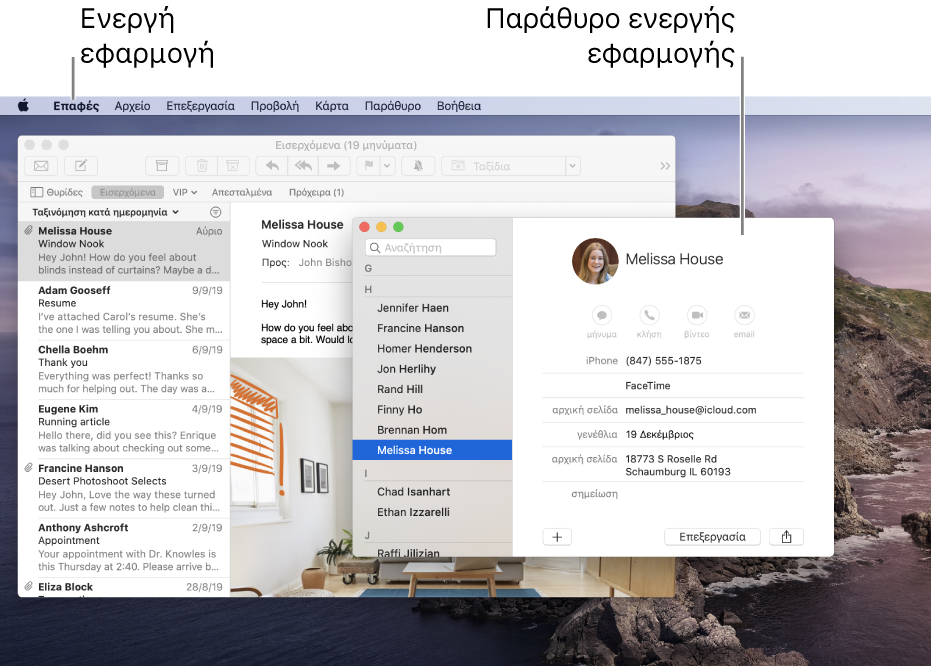The height and width of the screenshot is (668, 931).
Task: Click Αναζήτηση search field in Contacts
Action: [x=430, y=248]
